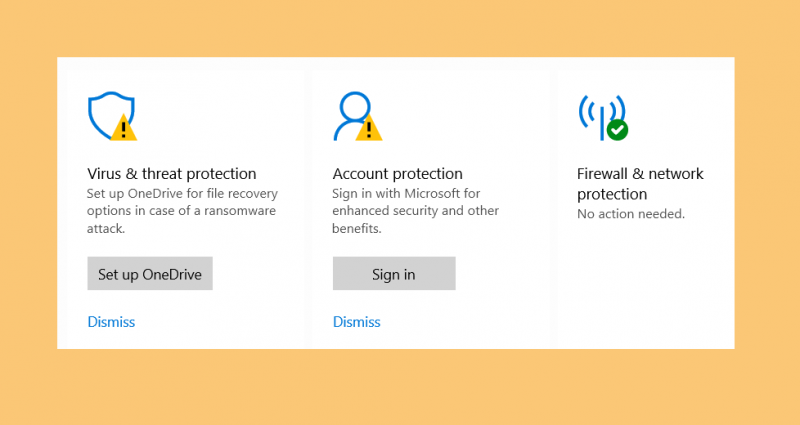The width and height of the screenshot is (800, 425).
Task: Click the "enhanced security and other" text line
Action: (415, 211)
